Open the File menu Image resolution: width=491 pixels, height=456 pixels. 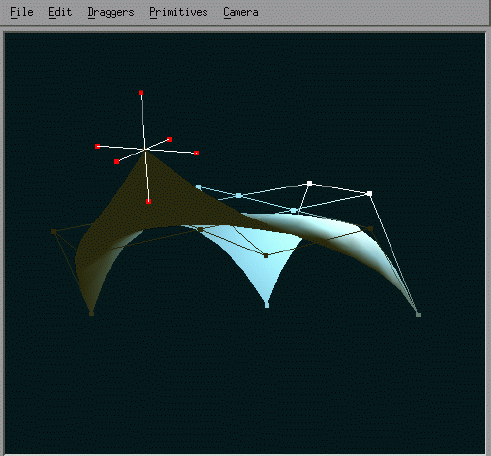click(22, 12)
